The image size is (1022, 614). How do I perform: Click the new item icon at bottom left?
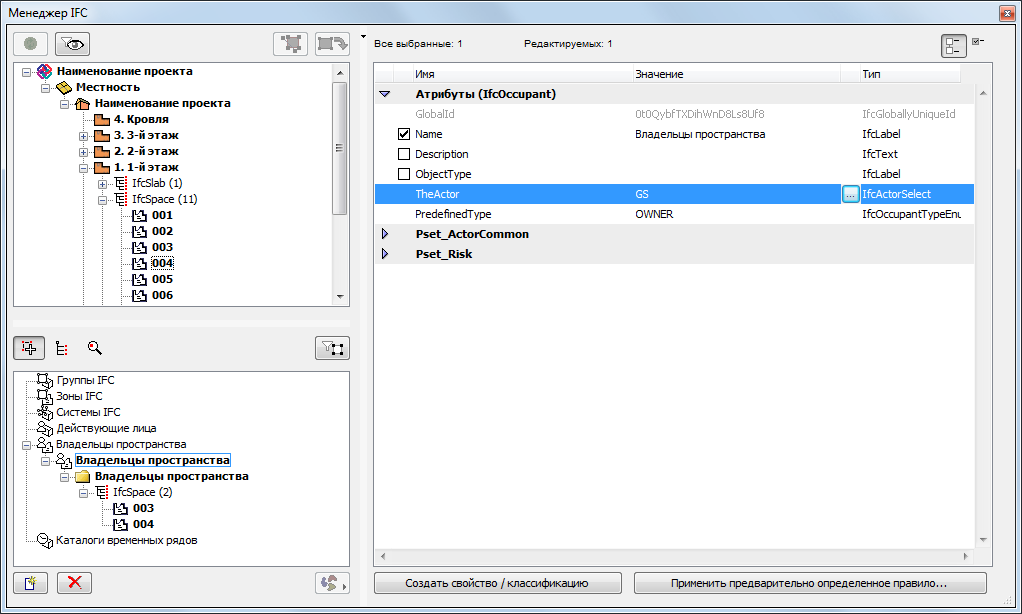(x=31, y=583)
